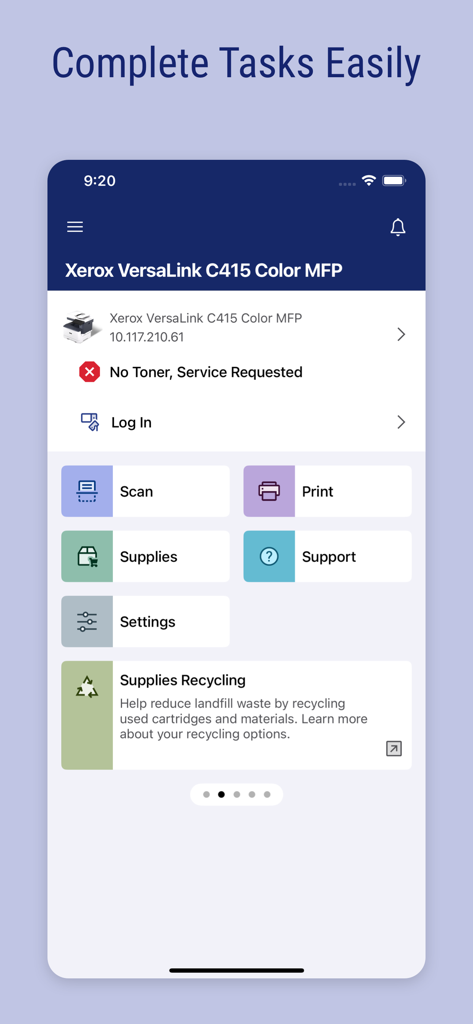Tap the Print printer icon
Image resolution: width=473 pixels, height=1024 pixels.
coord(269,491)
